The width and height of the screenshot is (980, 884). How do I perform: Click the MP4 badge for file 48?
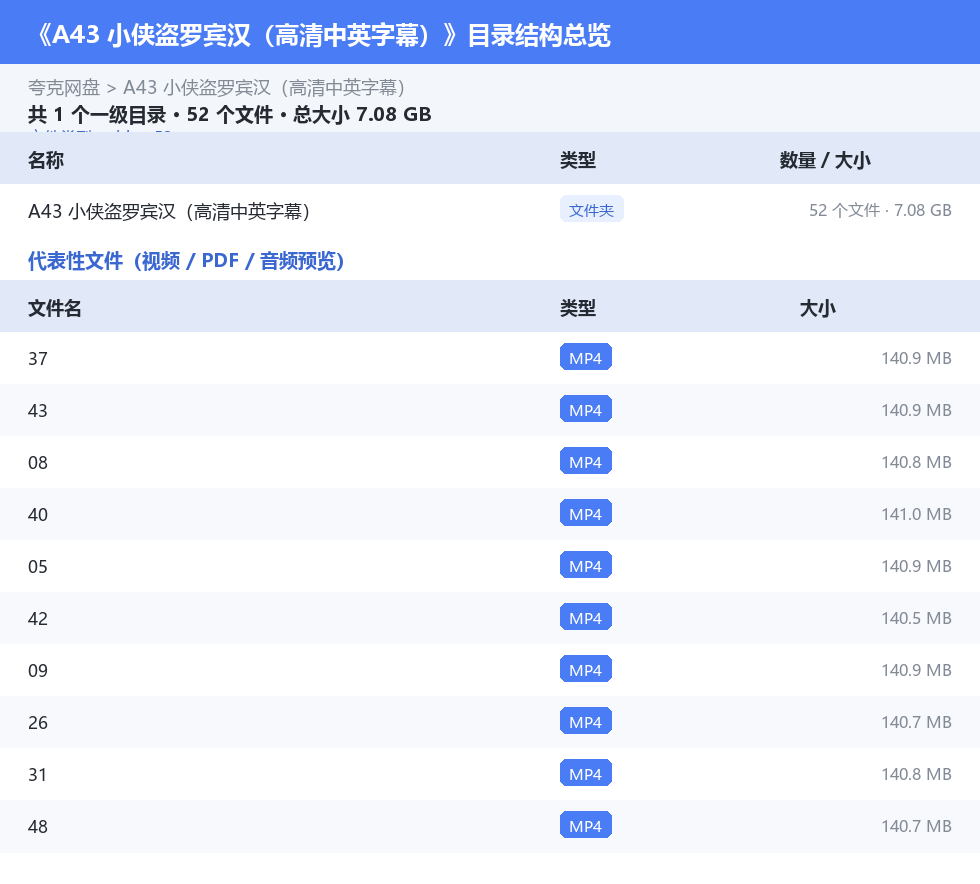click(586, 825)
